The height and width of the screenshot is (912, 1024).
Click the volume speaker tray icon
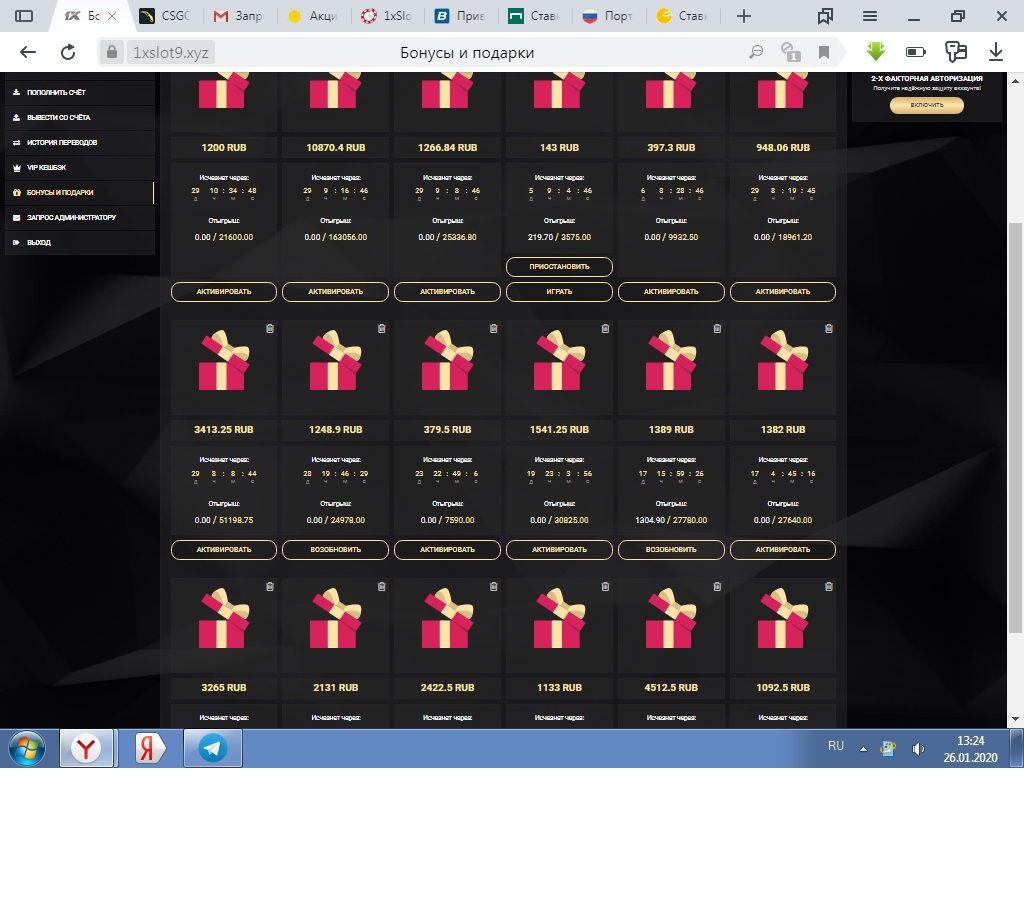click(918, 749)
